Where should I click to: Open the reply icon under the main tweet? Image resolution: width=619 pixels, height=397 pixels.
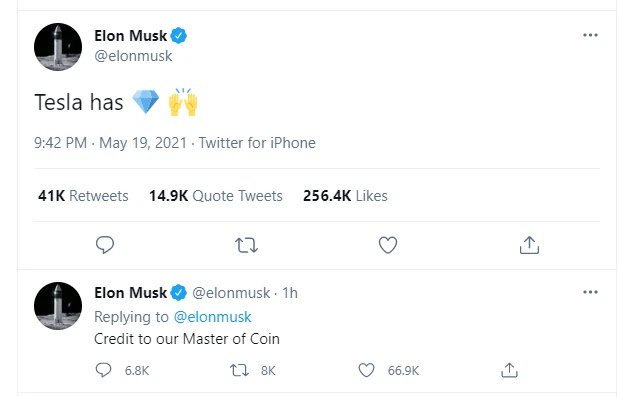tap(105, 245)
